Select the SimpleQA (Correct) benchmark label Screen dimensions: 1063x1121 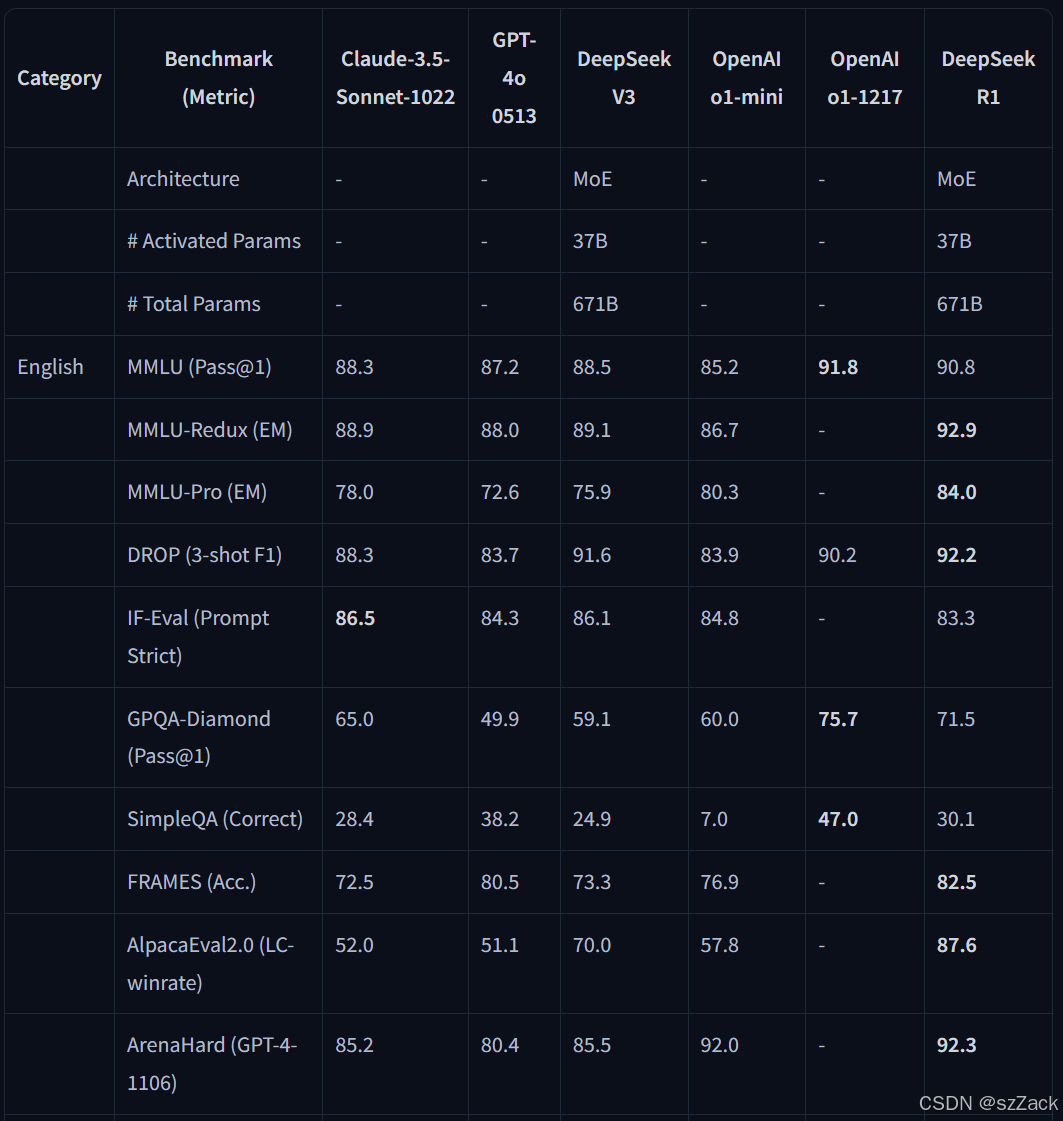pos(214,819)
